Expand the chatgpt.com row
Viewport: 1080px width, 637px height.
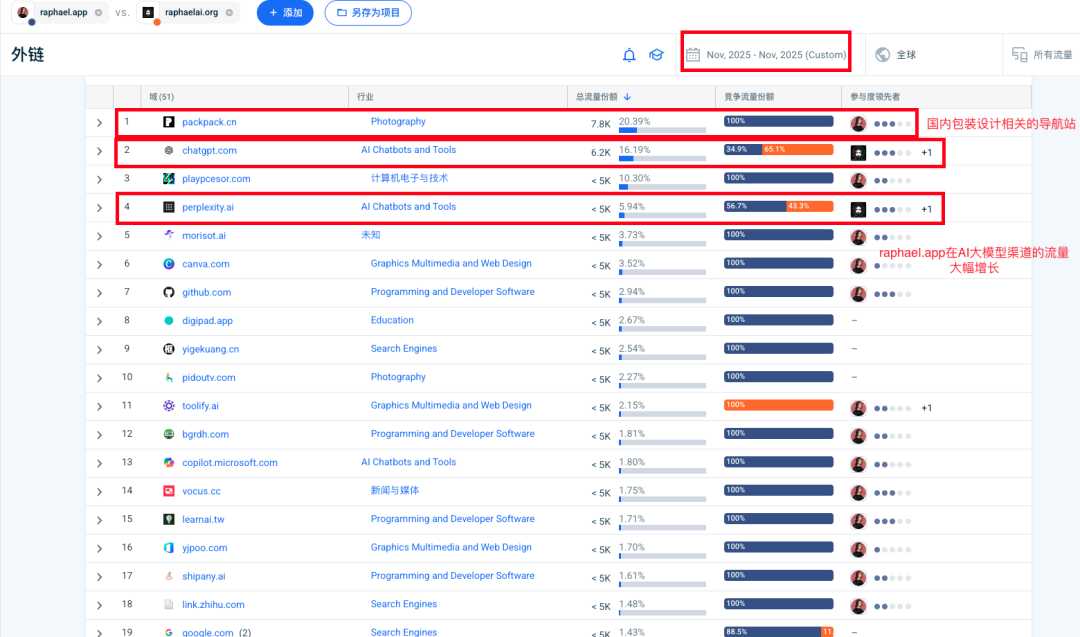pyautogui.click(x=99, y=151)
